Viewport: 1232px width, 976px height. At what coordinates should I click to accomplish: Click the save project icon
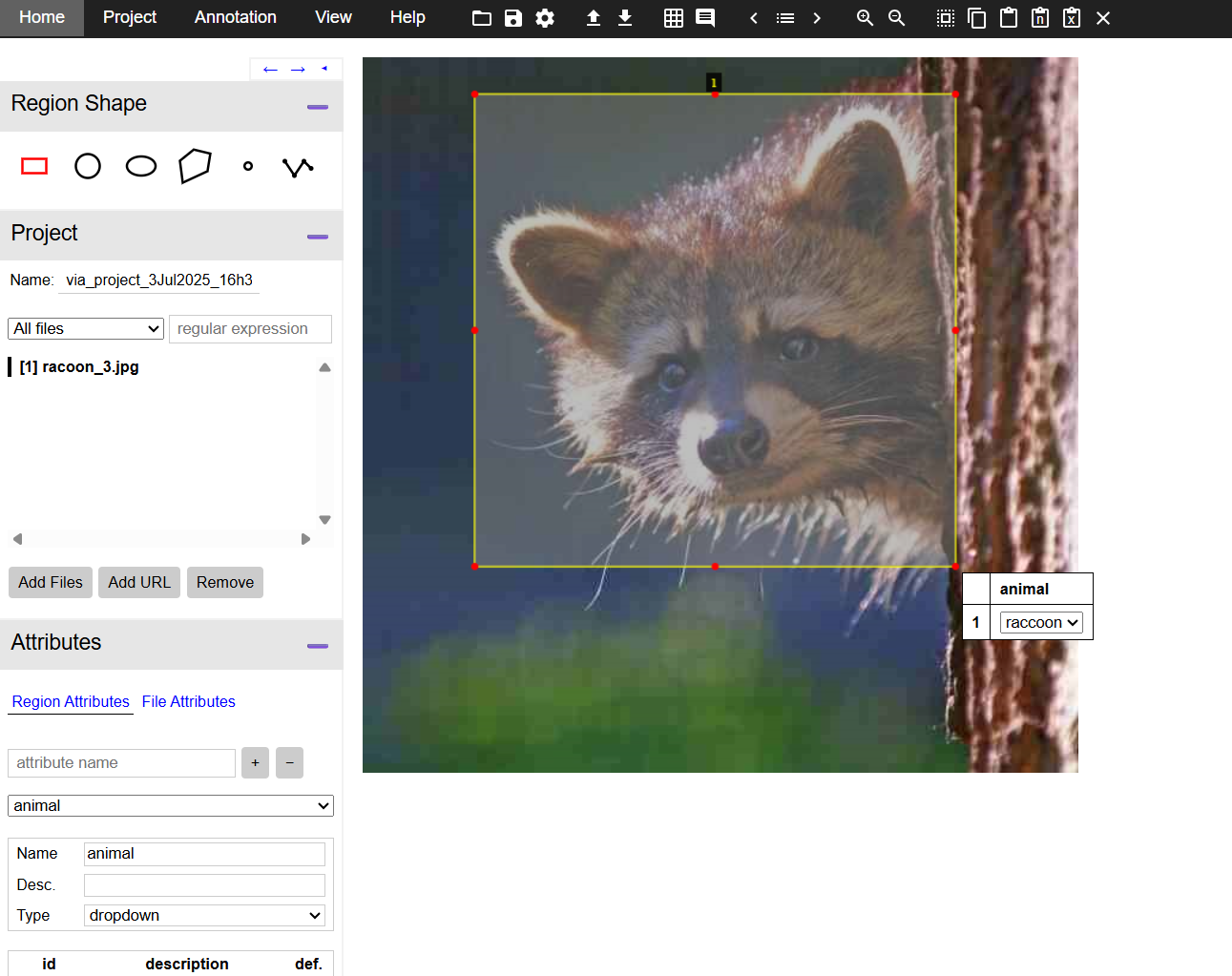tap(513, 18)
